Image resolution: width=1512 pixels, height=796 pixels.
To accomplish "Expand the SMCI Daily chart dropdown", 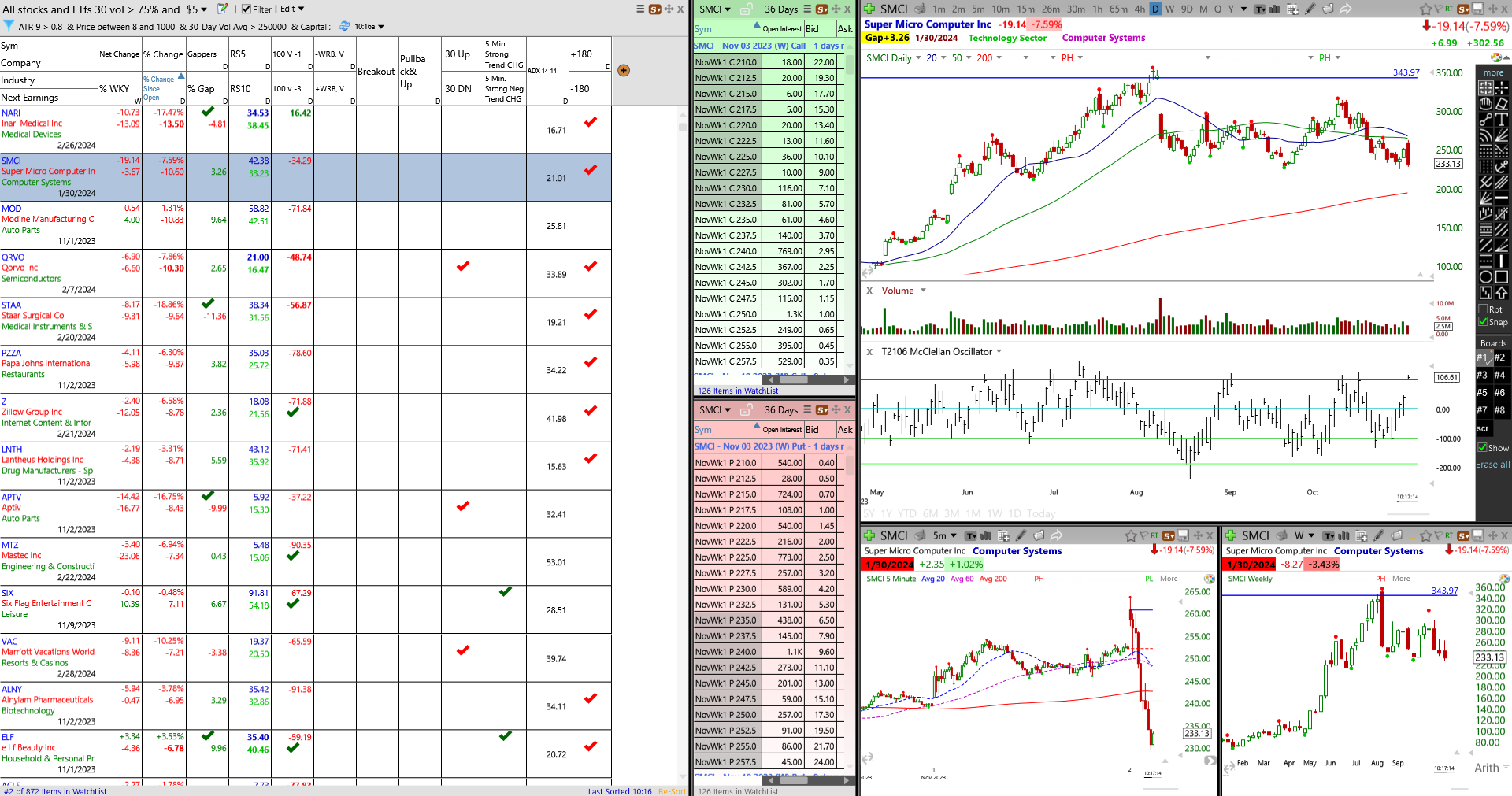I will [x=918, y=58].
